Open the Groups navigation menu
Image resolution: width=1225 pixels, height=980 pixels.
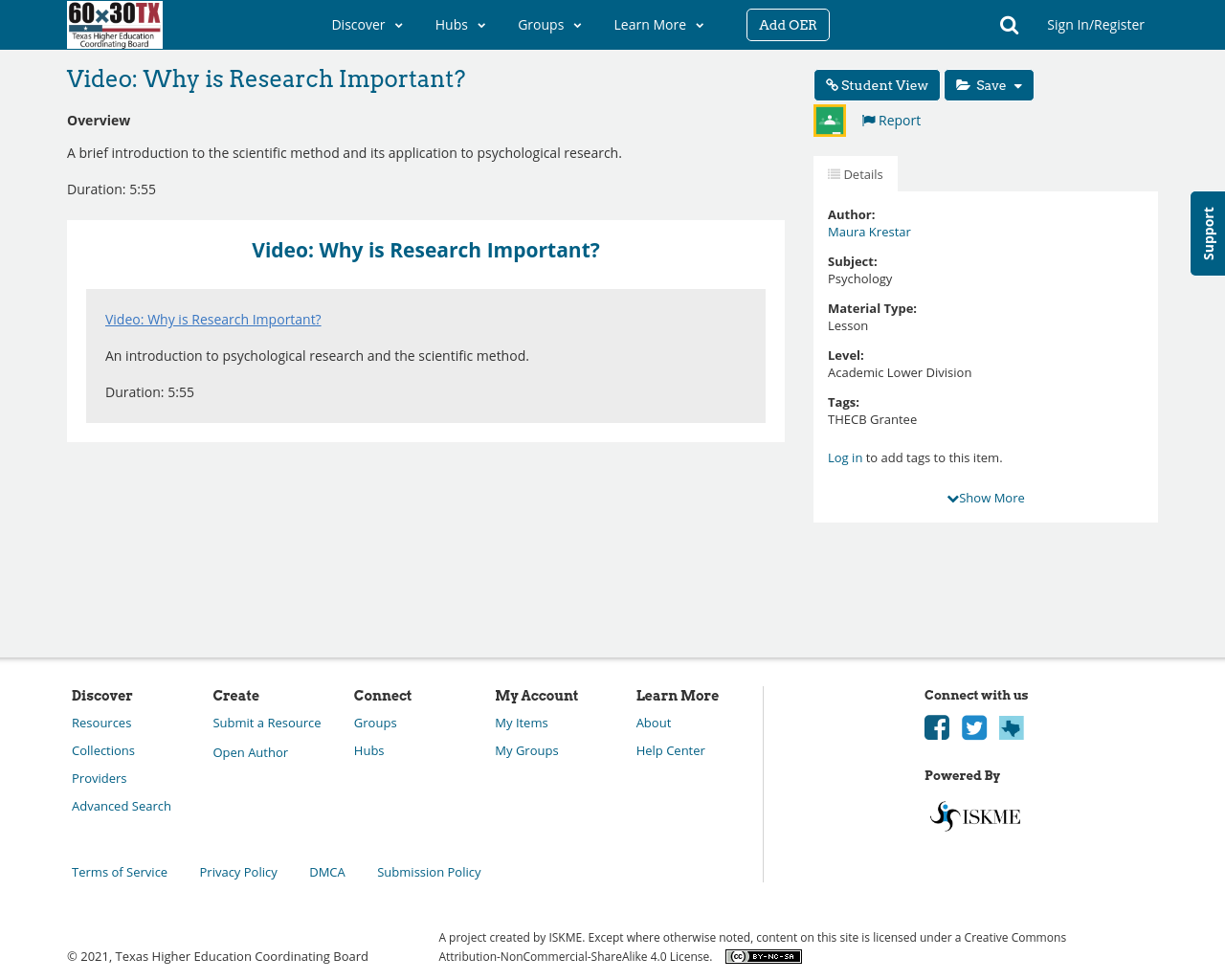549,25
